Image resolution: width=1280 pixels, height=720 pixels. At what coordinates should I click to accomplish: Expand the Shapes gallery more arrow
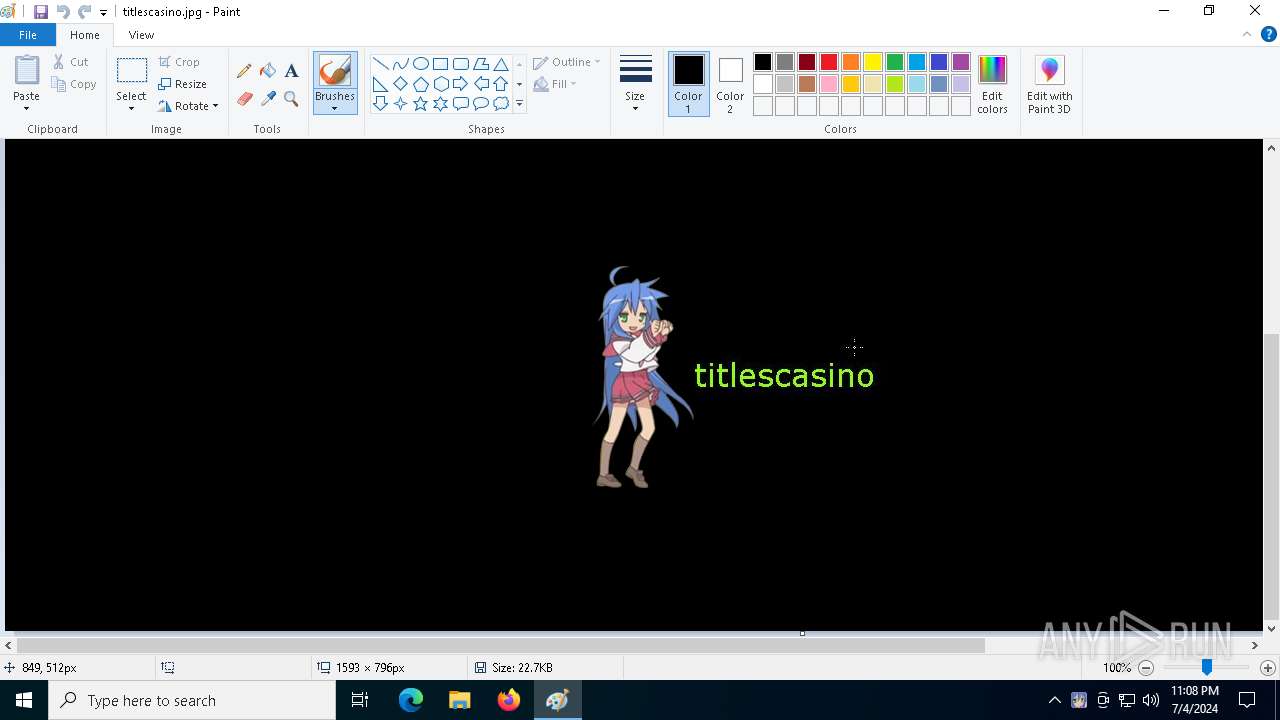point(519,104)
